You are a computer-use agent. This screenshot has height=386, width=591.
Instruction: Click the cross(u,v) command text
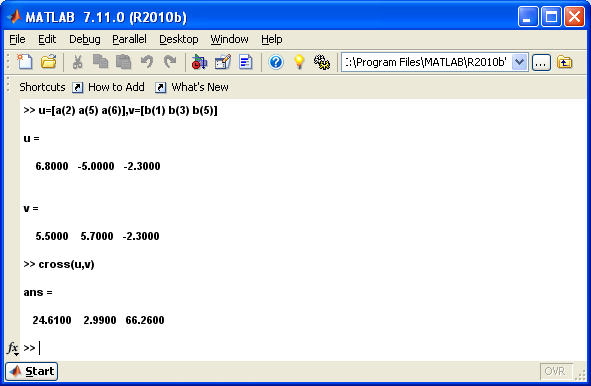66,264
